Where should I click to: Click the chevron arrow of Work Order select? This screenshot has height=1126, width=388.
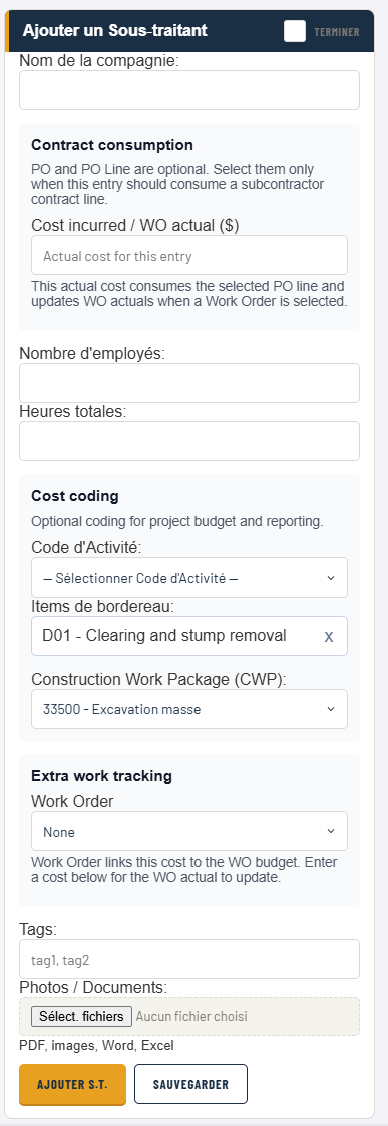pos(331,832)
